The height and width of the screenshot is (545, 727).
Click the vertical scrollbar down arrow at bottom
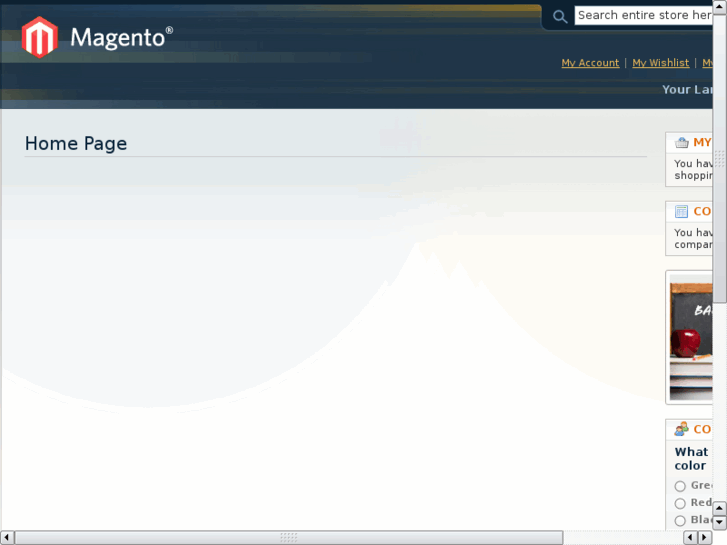(x=719, y=522)
